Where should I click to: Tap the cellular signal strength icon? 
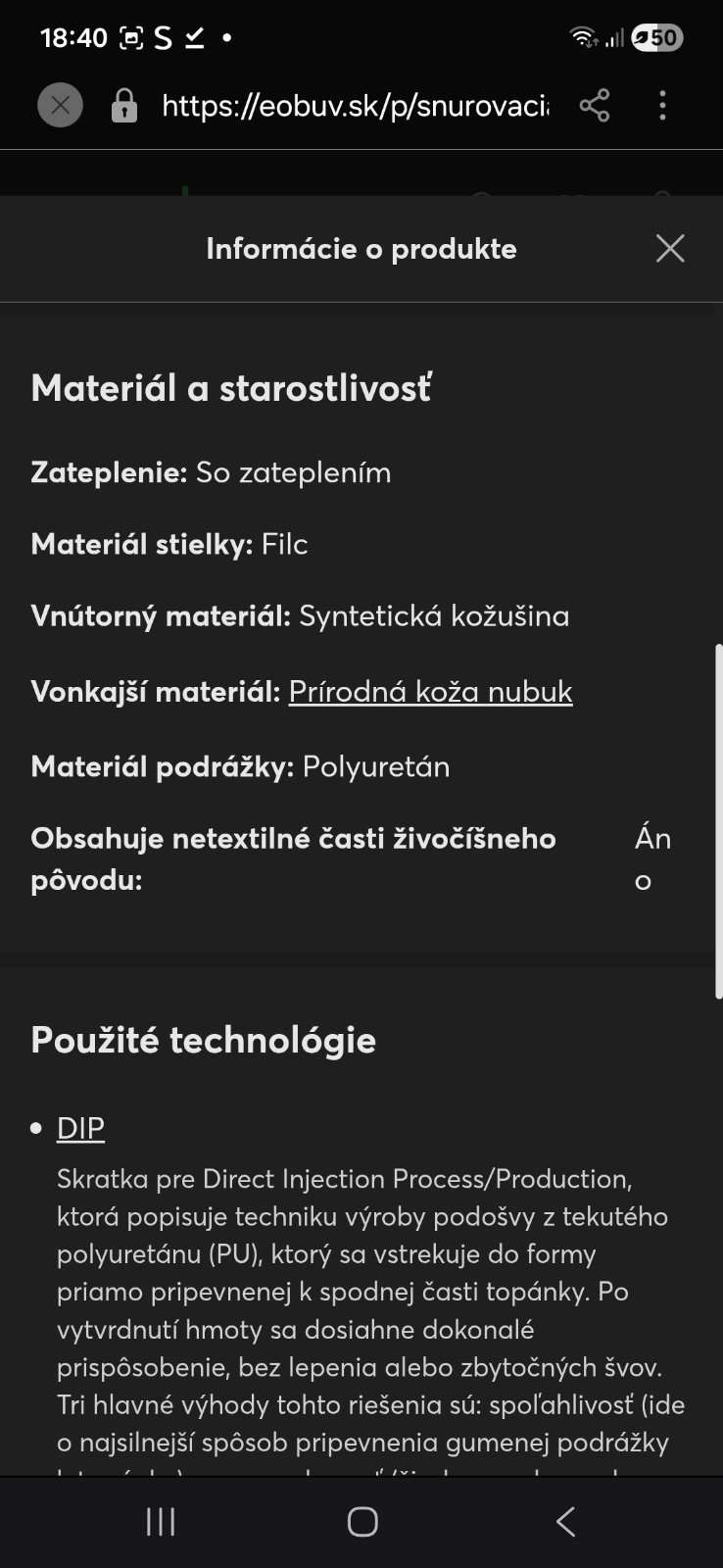[x=614, y=38]
